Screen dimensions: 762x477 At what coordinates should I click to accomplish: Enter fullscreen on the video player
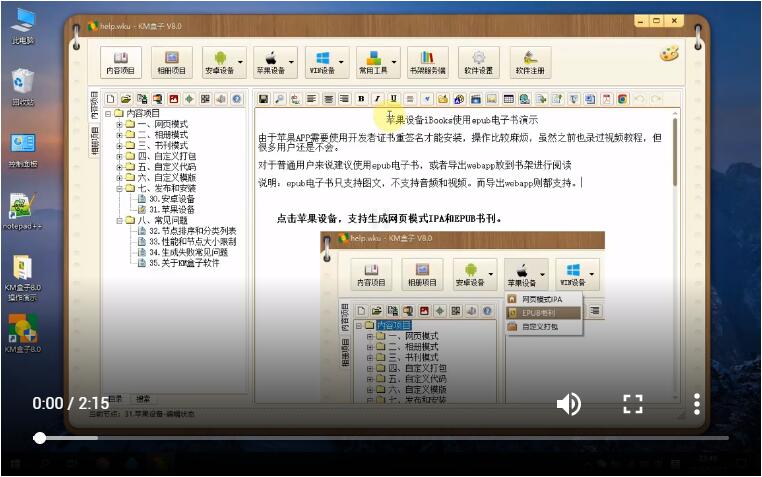pos(632,404)
